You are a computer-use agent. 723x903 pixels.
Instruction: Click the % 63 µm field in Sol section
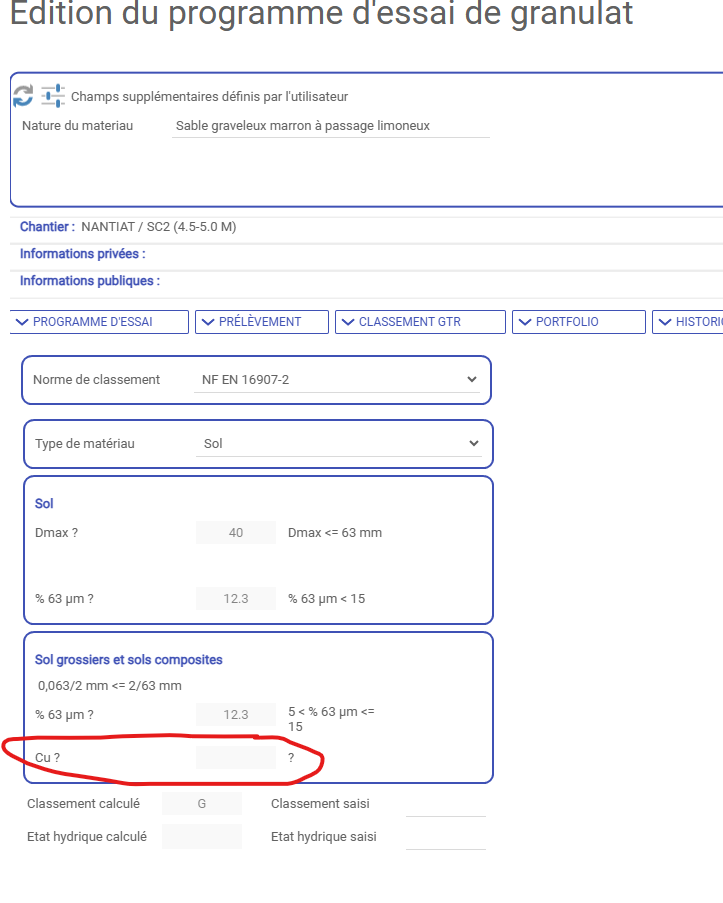[x=236, y=599]
